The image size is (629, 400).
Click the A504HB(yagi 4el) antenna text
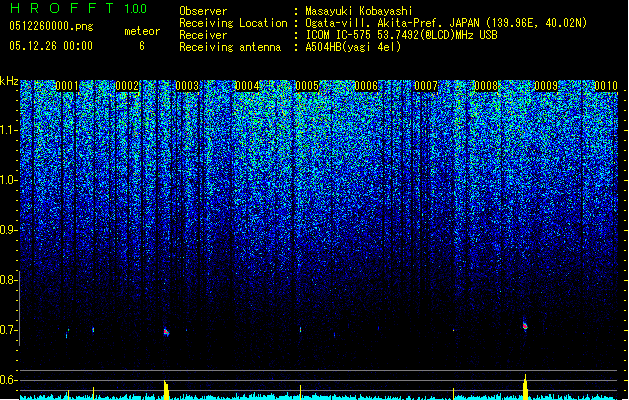pos(353,47)
